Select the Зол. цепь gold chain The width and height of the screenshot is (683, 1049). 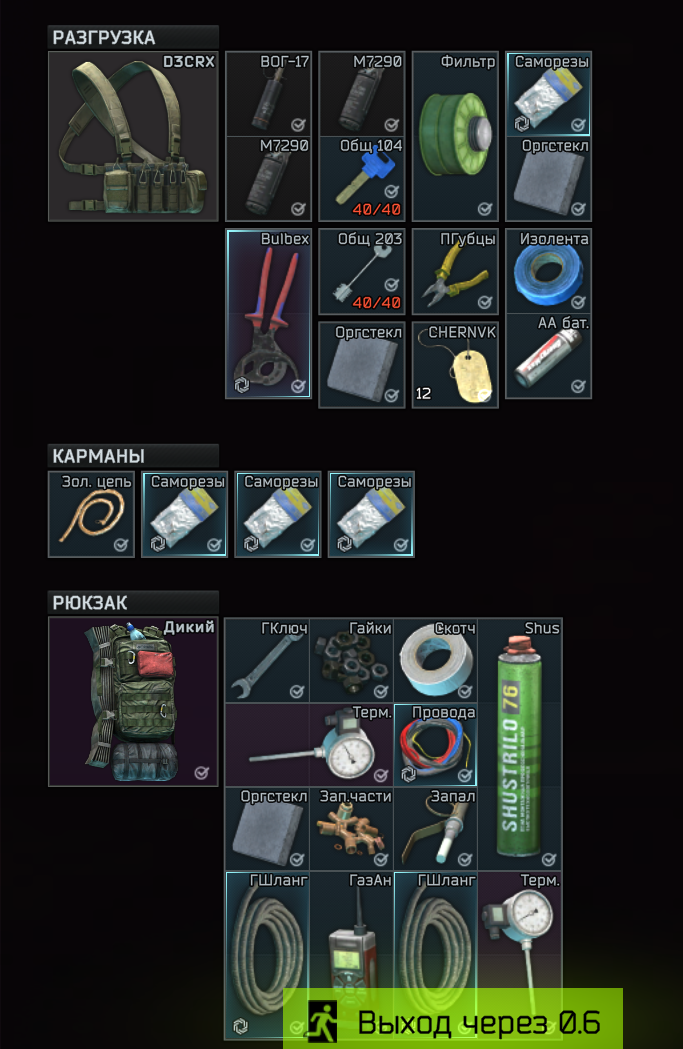click(92, 514)
